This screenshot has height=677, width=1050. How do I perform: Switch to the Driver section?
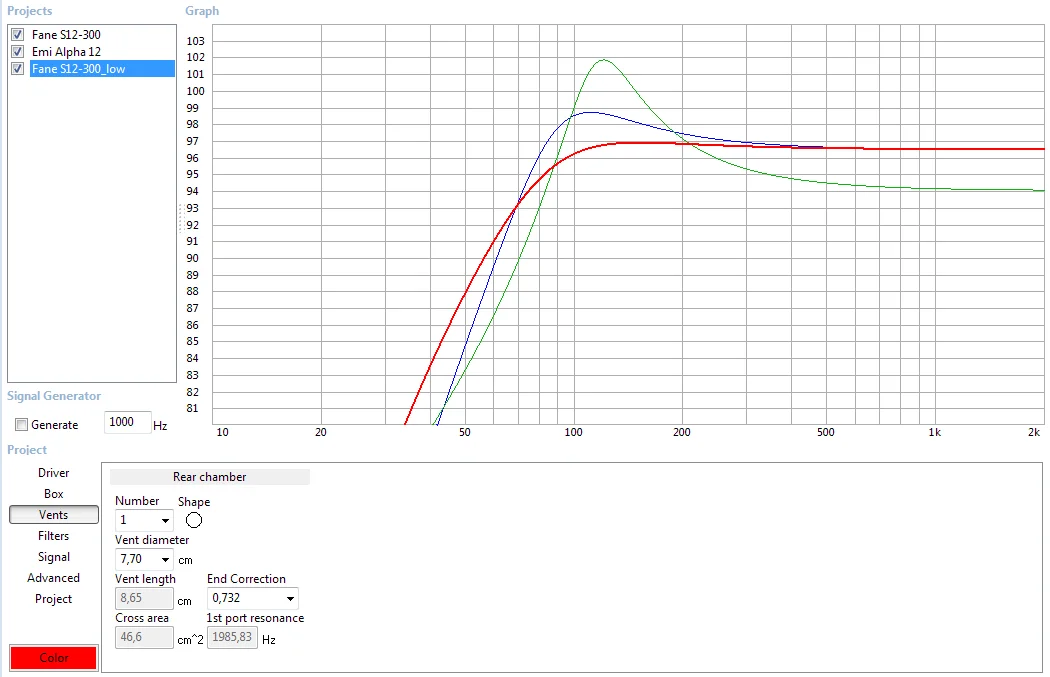tap(54, 473)
